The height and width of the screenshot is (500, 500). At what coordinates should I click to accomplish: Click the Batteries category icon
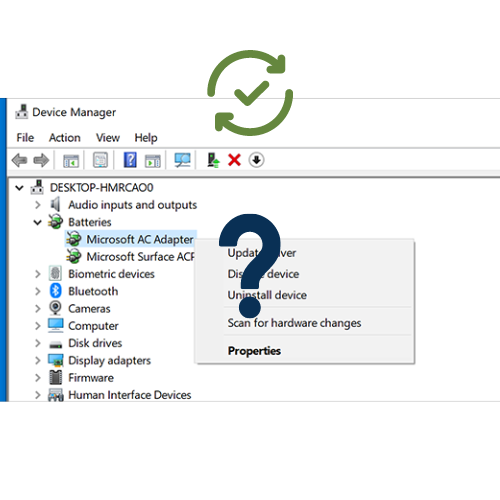click(55, 222)
